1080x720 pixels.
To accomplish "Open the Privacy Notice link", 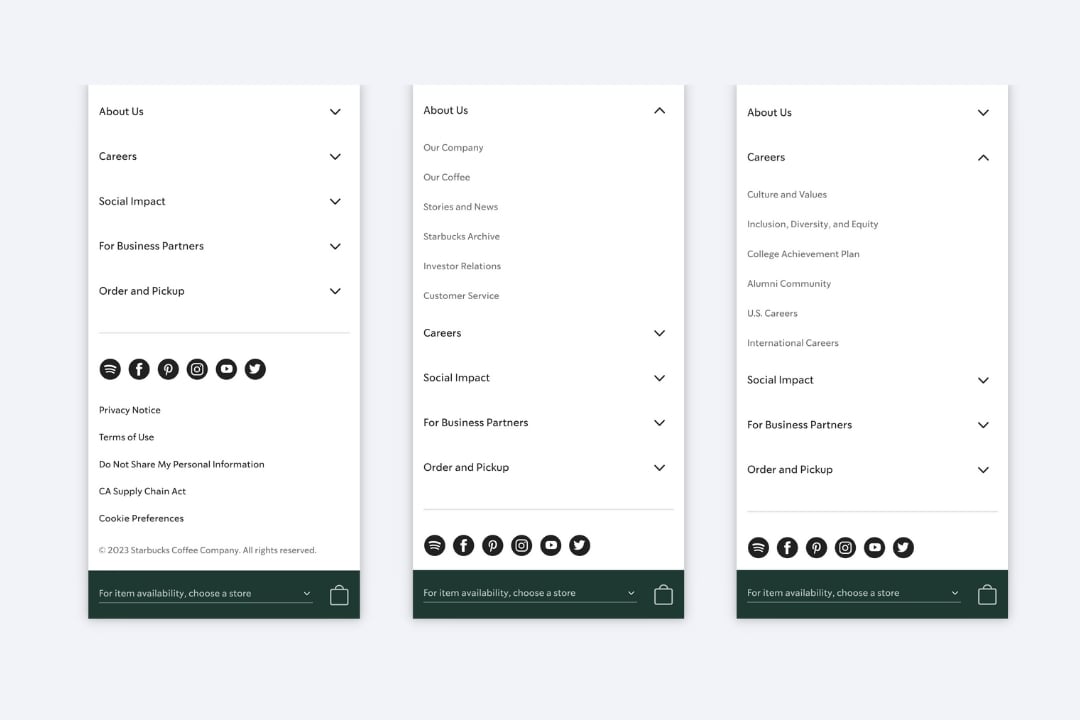I will [x=129, y=410].
